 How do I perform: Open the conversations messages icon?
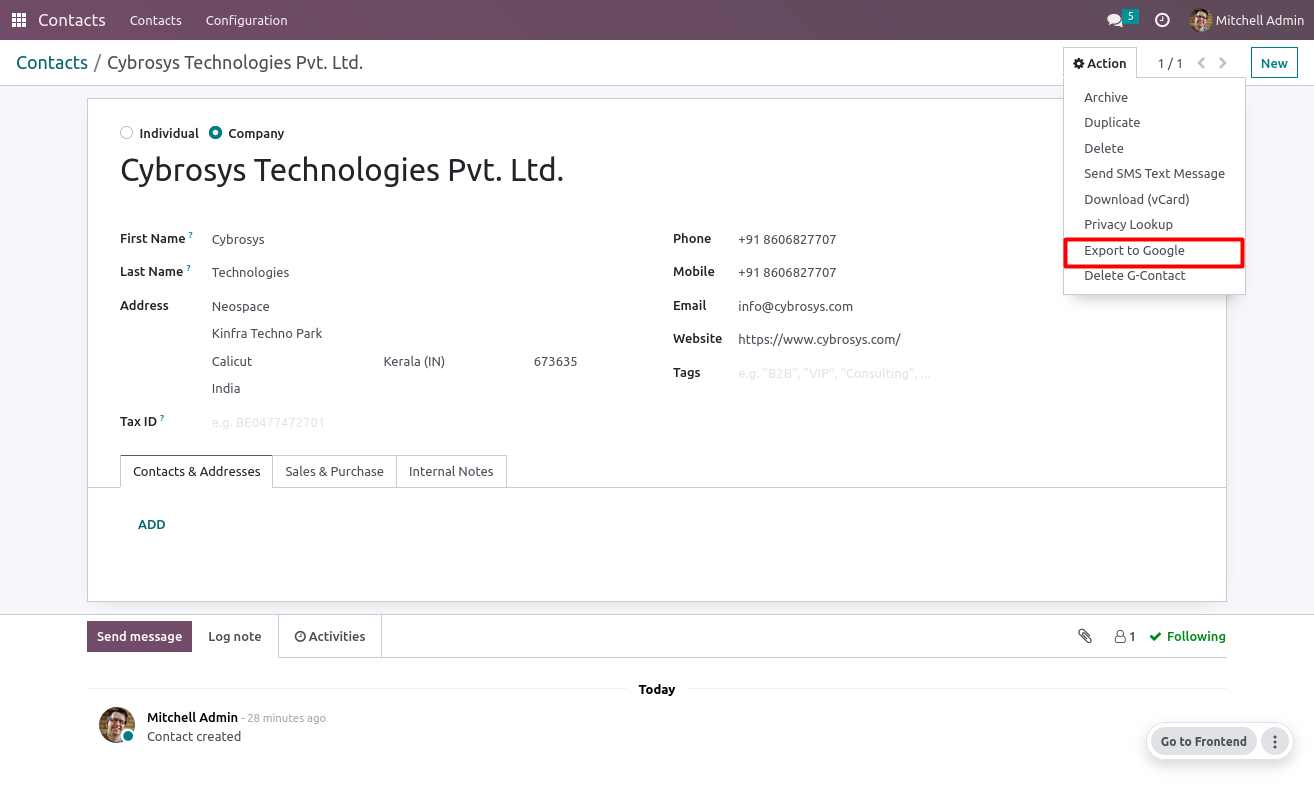pyautogui.click(x=1115, y=20)
